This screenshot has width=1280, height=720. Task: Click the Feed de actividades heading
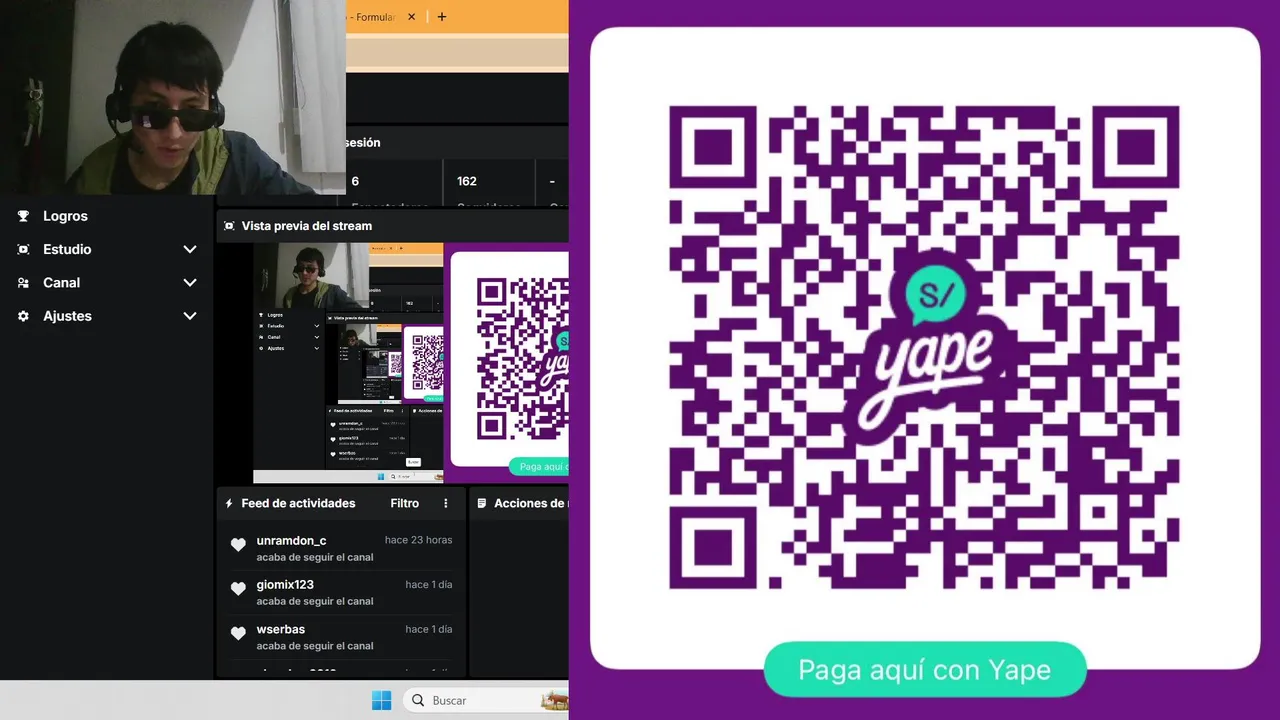click(x=298, y=503)
